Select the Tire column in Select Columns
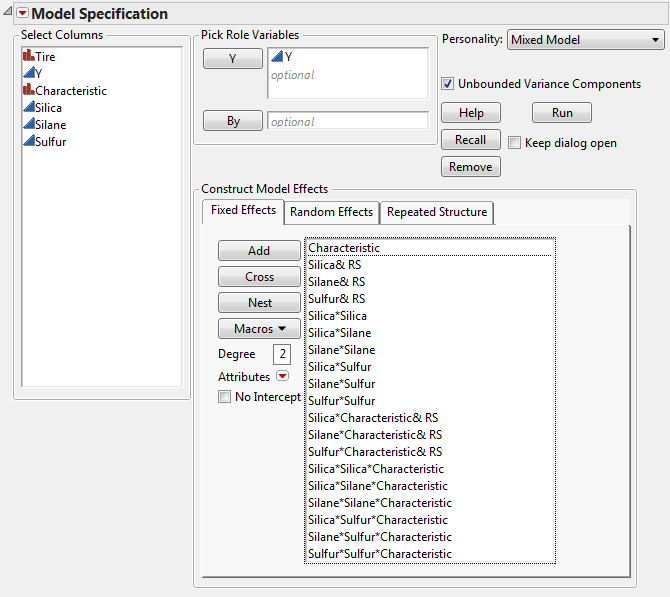Image resolution: width=670 pixels, height=597 pixels. tap(39, 56)
